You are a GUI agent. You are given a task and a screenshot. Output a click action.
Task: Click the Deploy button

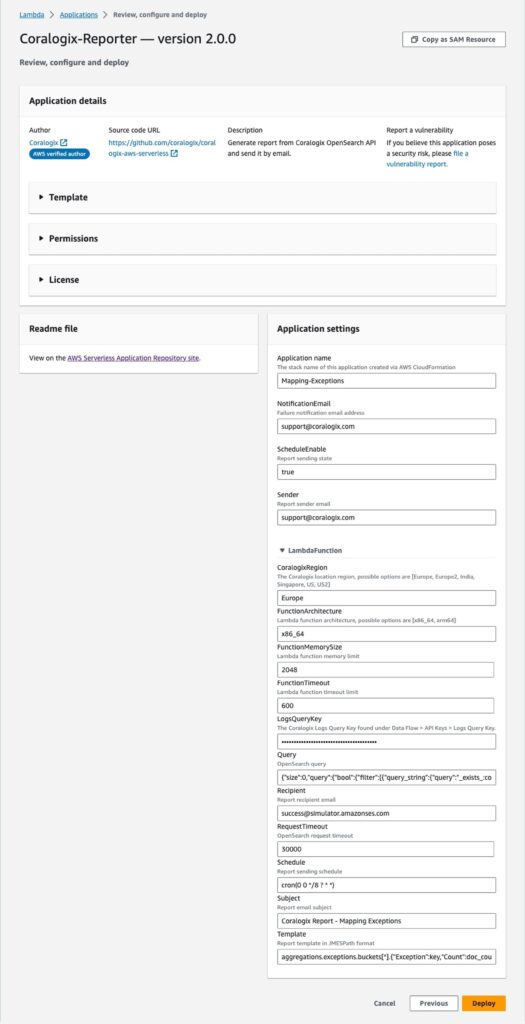click(x=484, y=1003)
